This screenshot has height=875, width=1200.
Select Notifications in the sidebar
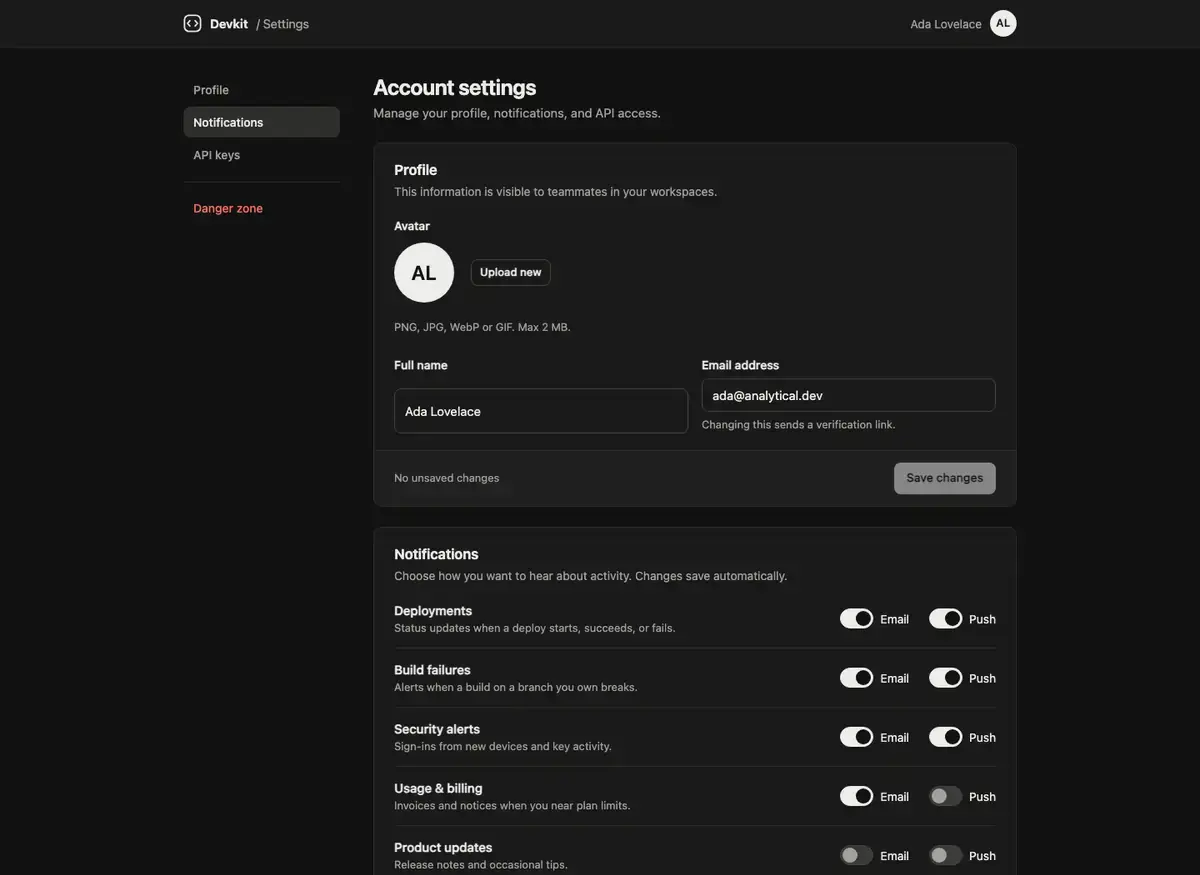pos(261,122)
